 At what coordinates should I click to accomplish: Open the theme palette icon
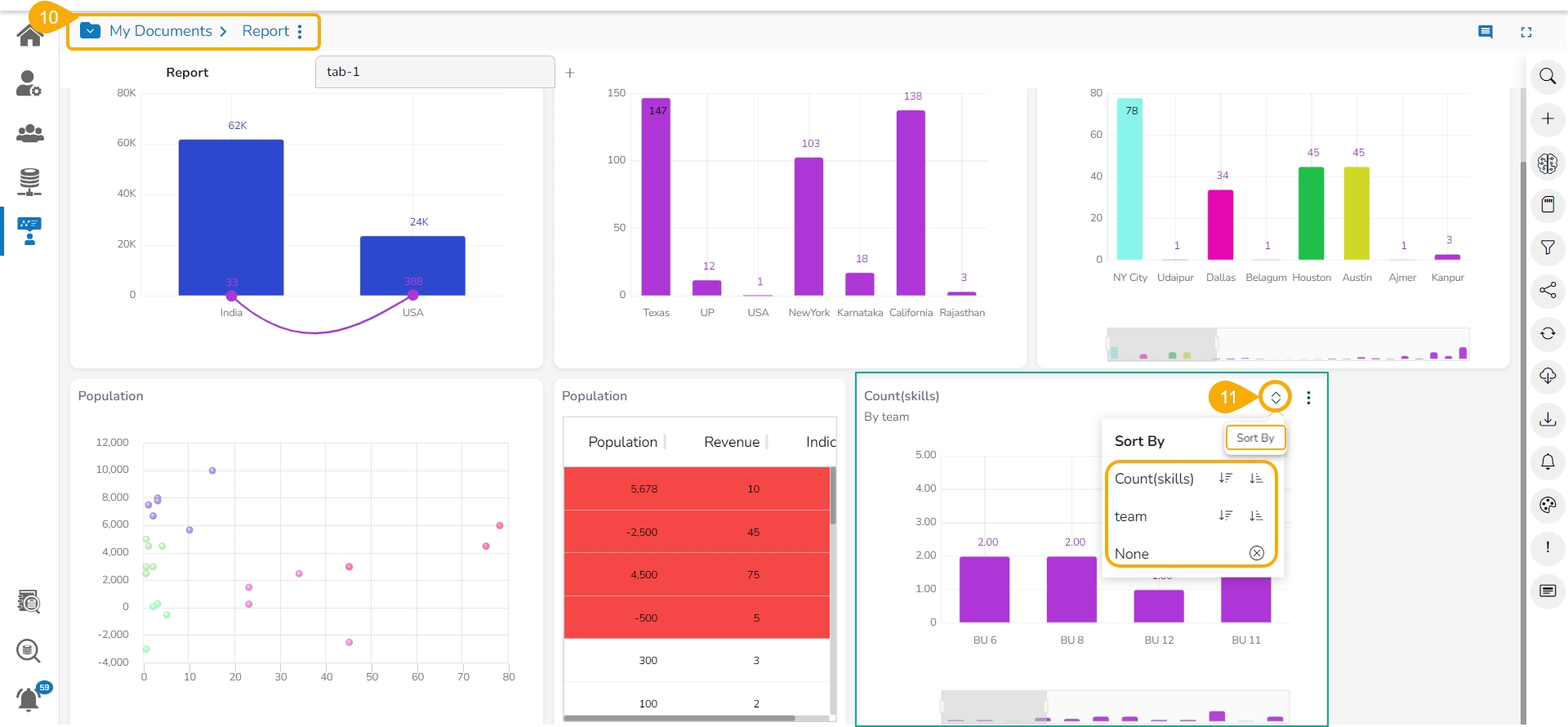[1548, 505]
